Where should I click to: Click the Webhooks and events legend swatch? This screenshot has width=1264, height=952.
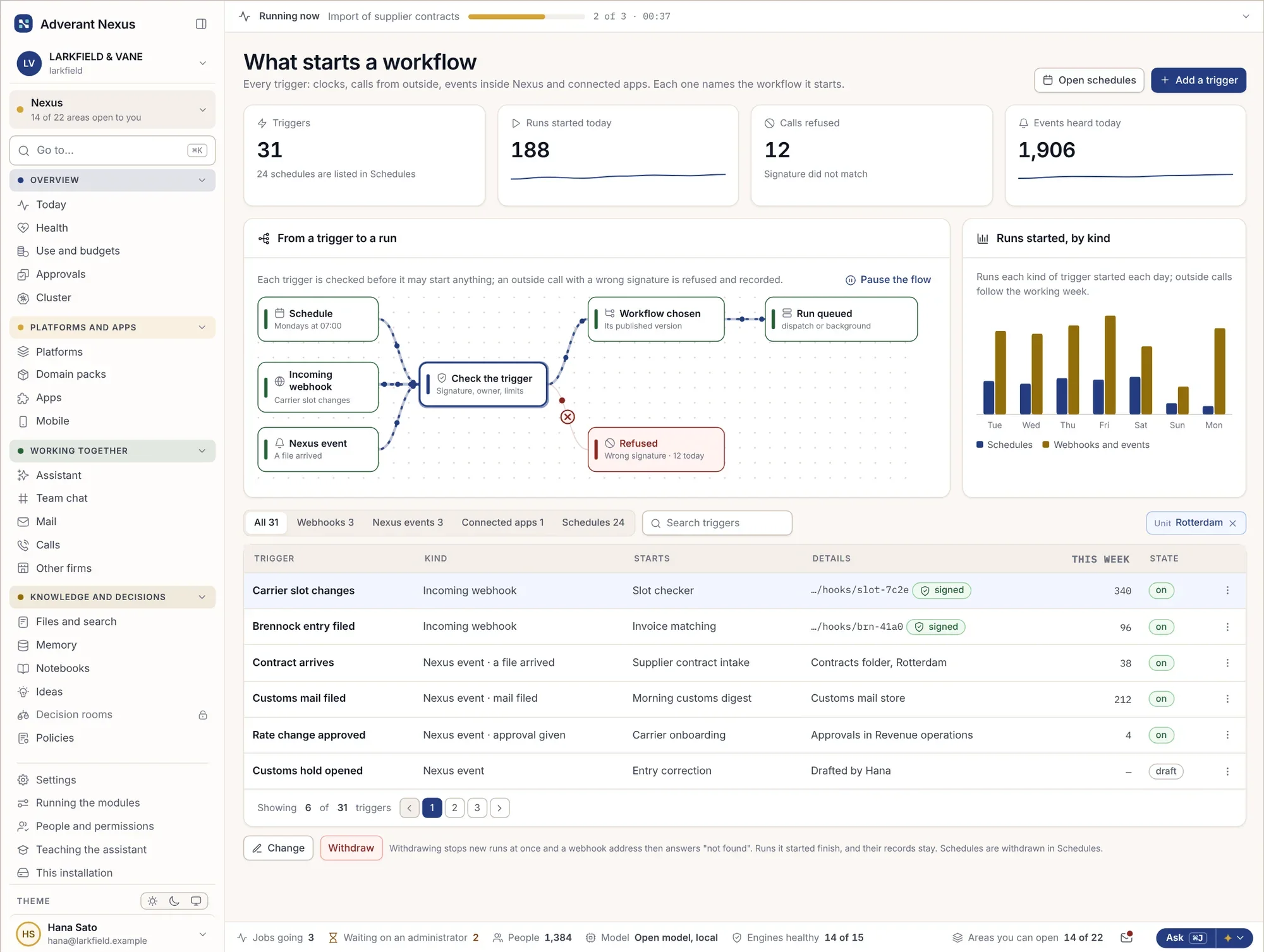coord(1046,445)
